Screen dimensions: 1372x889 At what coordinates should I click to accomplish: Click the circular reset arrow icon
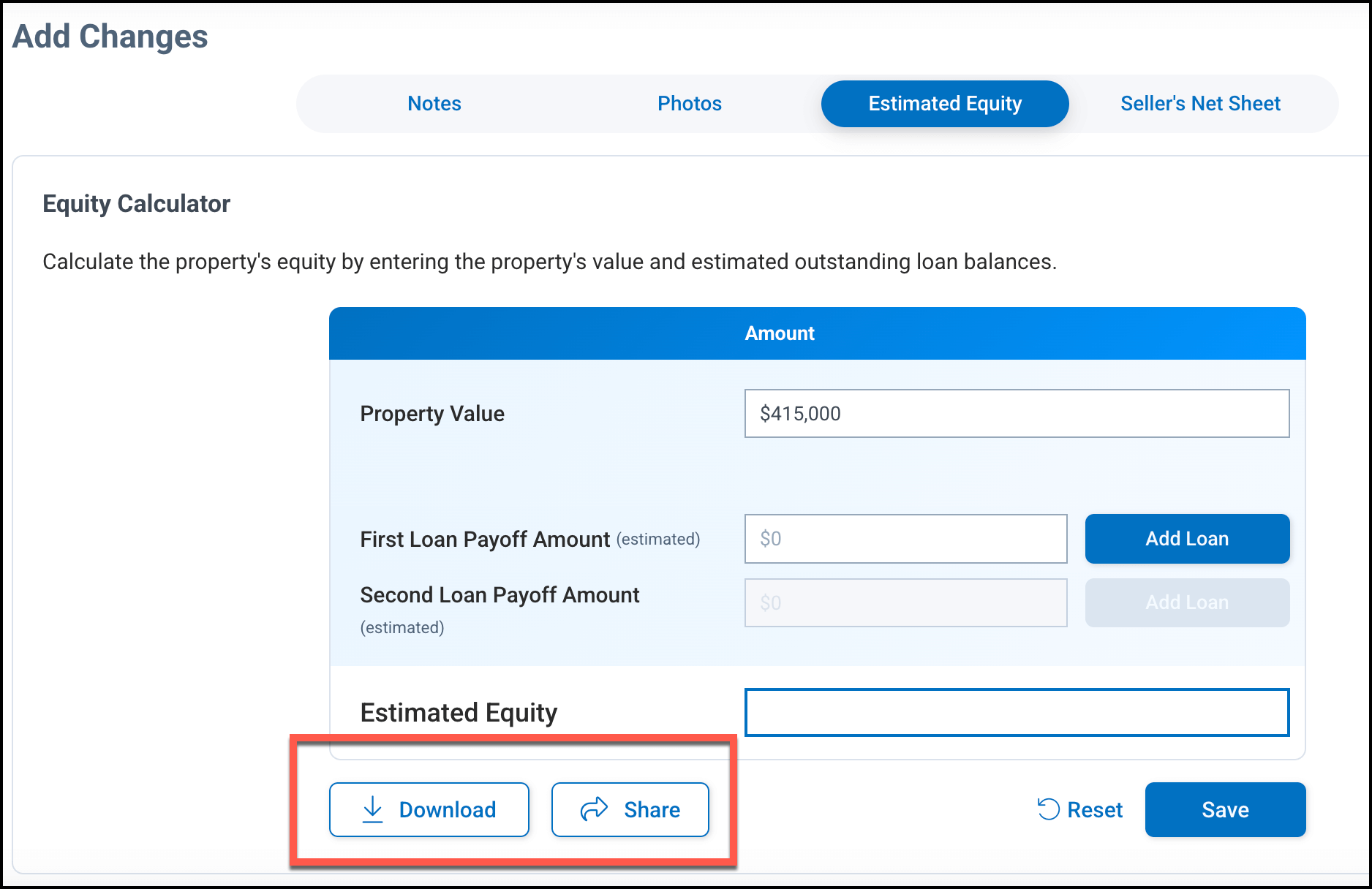[1048, 809]
